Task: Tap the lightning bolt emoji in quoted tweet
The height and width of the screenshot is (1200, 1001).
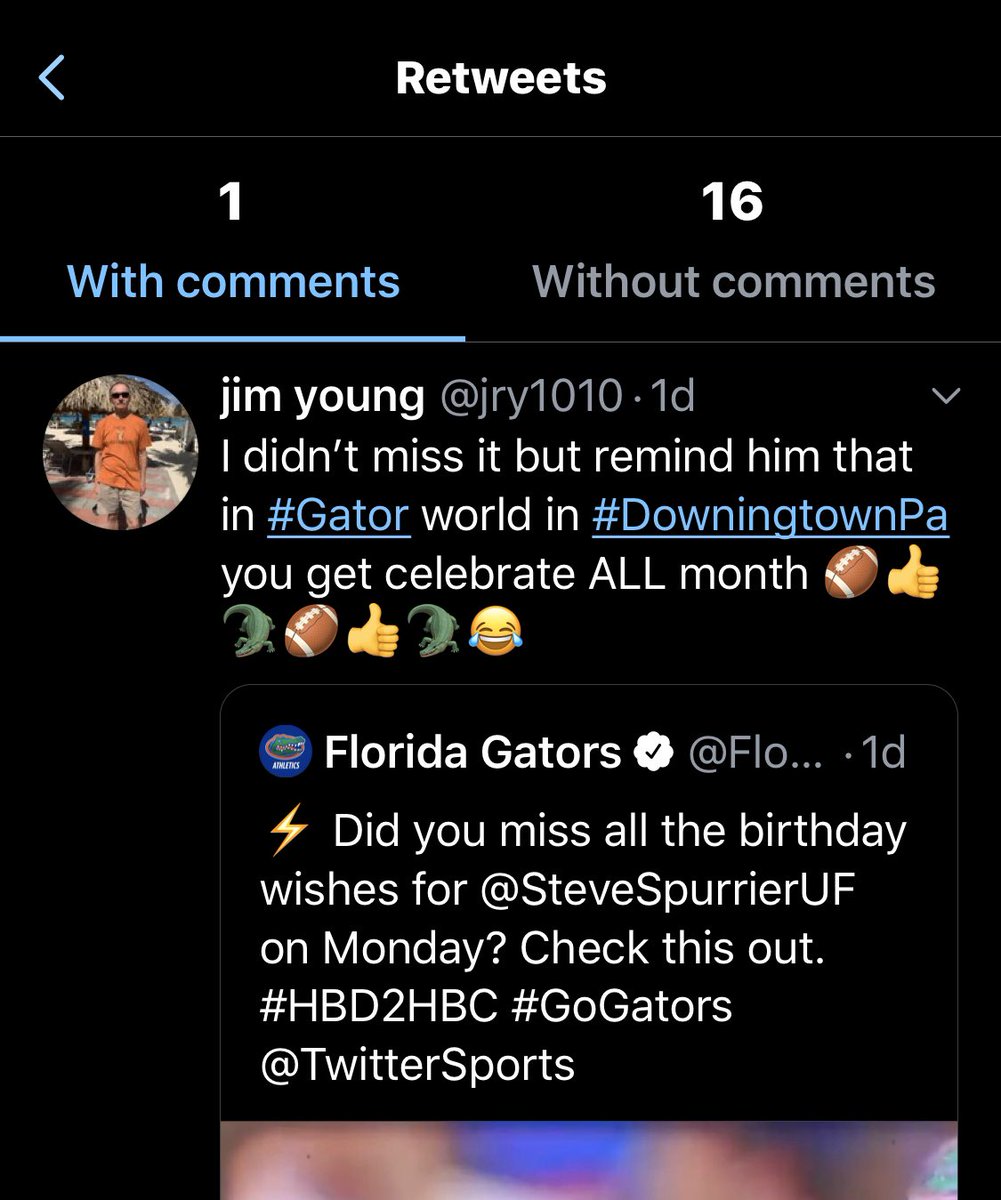Action: [288, 832]
